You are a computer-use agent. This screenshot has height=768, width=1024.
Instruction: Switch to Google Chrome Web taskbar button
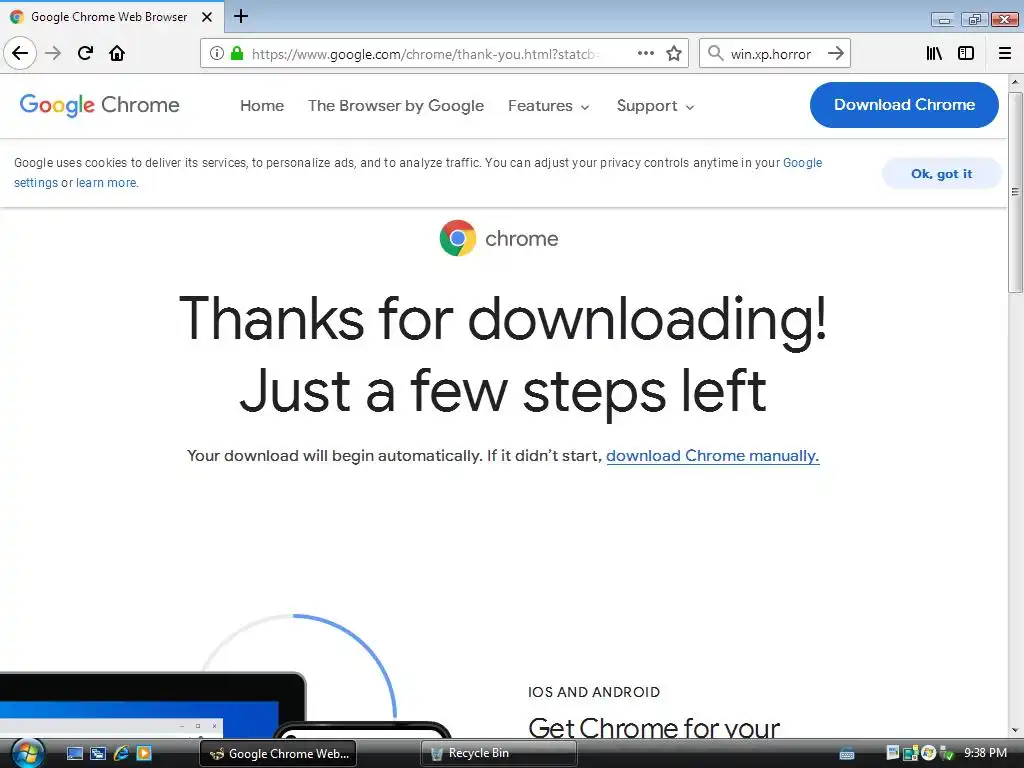coord(278,754)
